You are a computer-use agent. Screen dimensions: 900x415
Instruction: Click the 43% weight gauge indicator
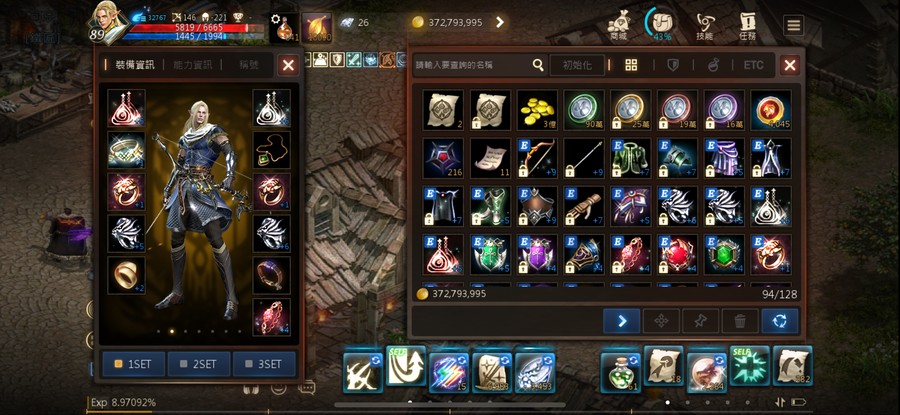(662, 24)
